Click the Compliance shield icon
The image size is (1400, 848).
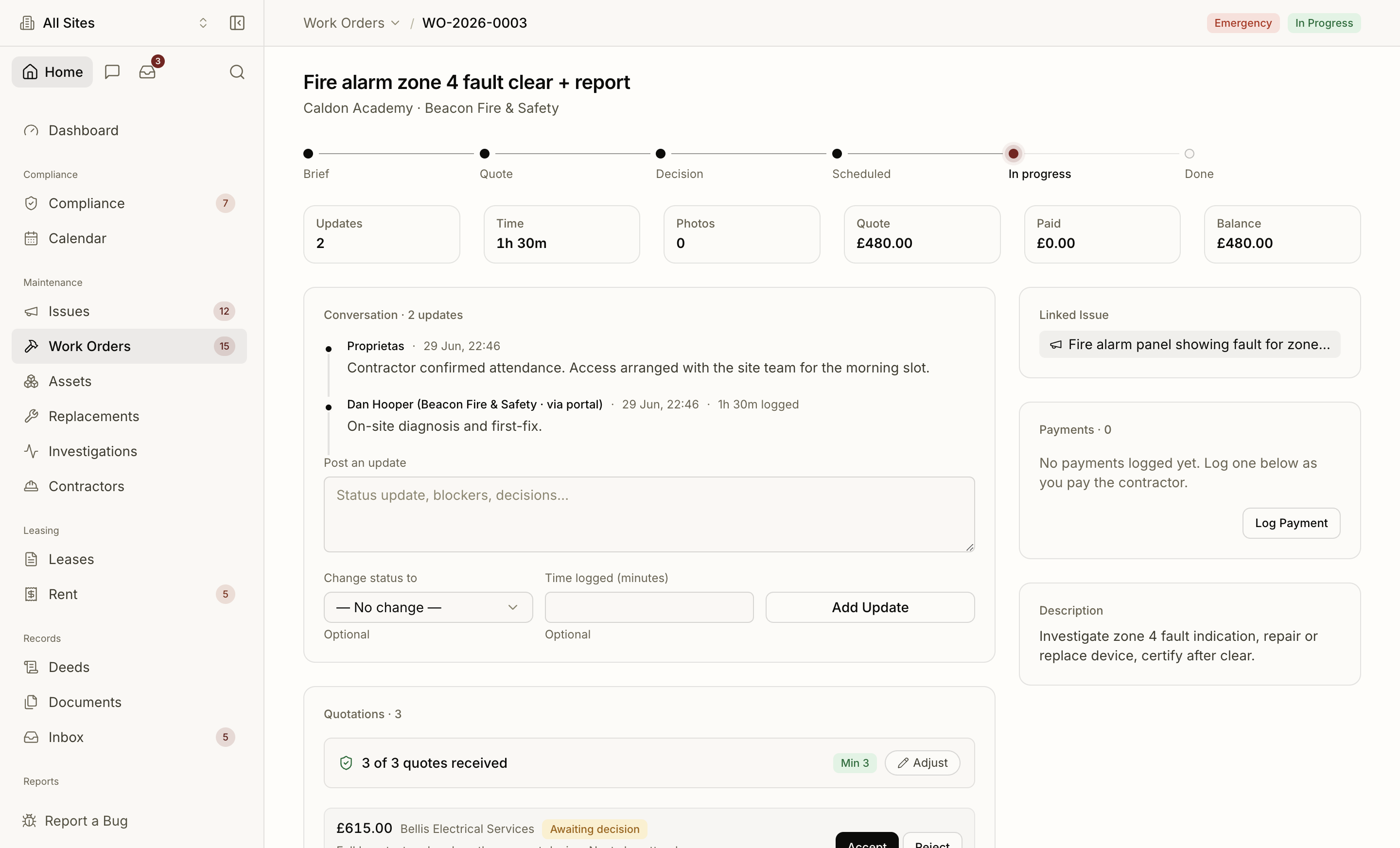[x=31, y=203]
